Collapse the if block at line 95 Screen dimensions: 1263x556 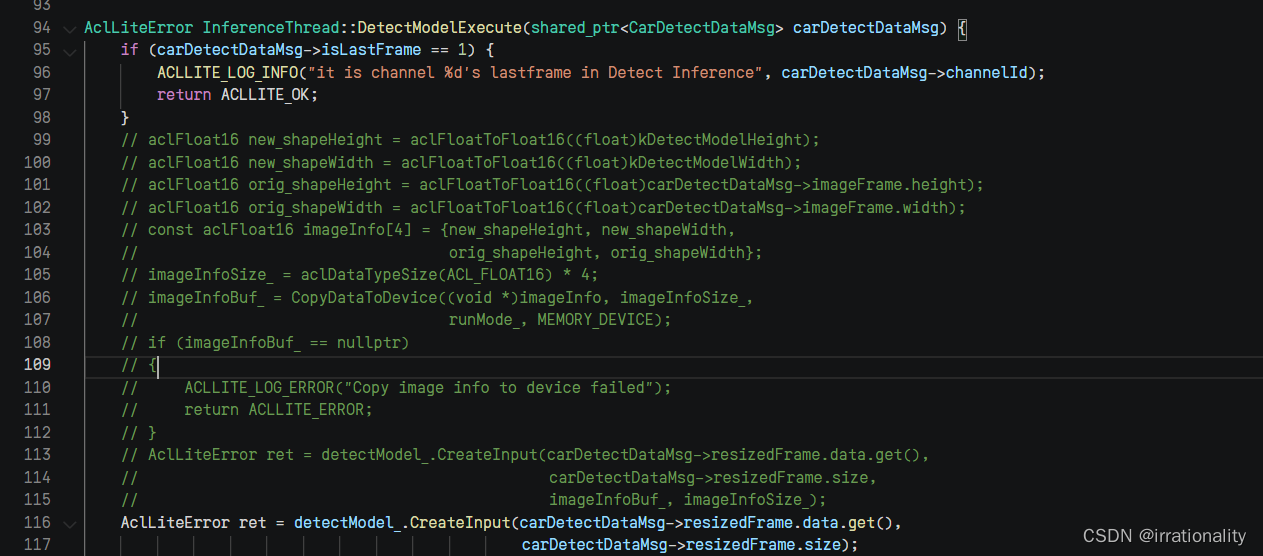click(69, 50)
